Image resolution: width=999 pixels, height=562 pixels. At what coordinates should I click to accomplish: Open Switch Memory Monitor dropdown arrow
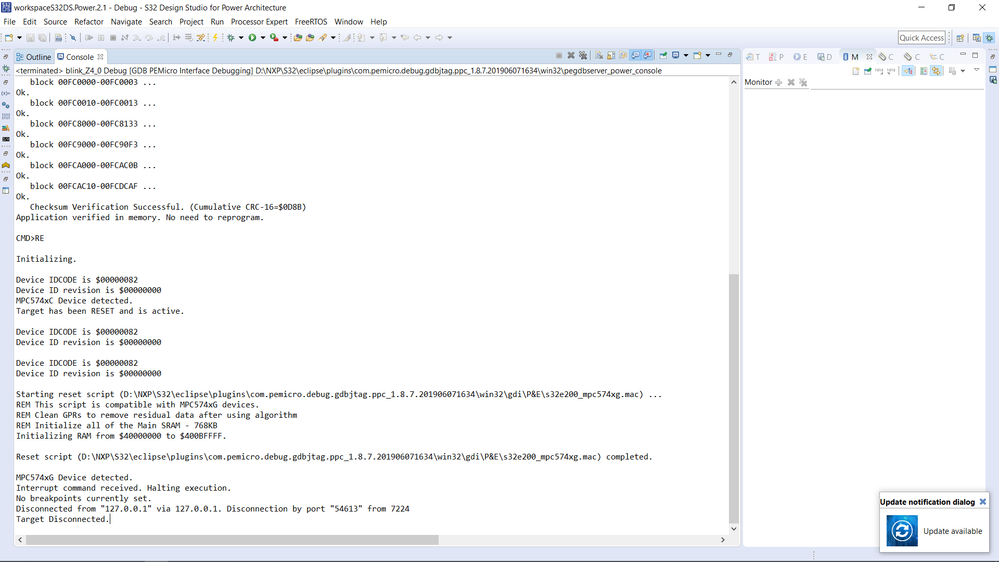[x=963, y=71]
